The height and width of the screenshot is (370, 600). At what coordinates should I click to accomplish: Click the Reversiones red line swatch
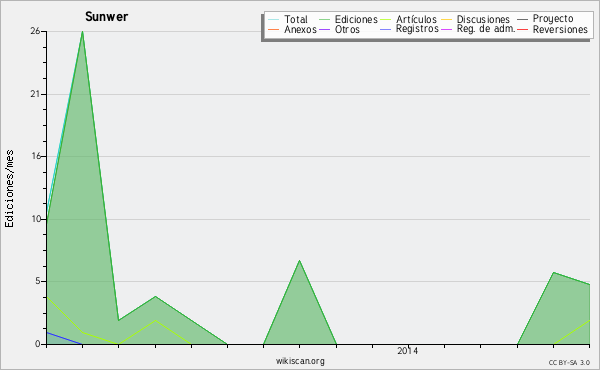[x=522, y=29]
